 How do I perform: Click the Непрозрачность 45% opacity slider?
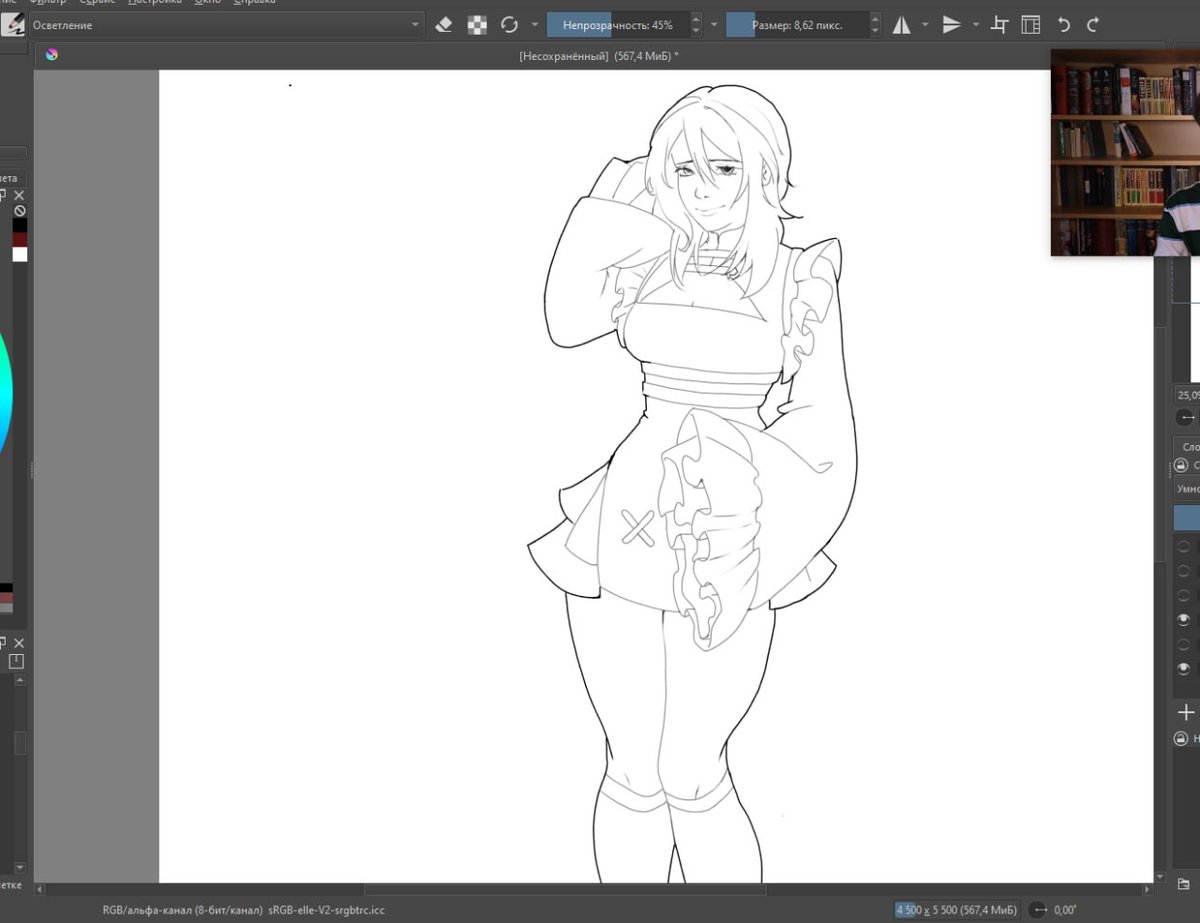coord(617,24)
